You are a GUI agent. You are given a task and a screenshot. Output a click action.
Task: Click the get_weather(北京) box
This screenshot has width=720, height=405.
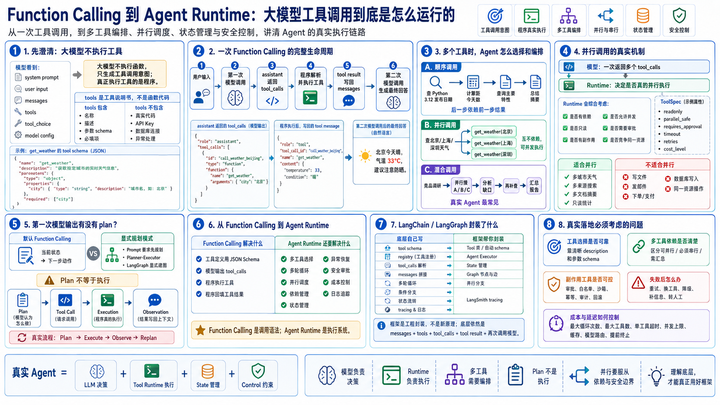[x=494, y=132]
